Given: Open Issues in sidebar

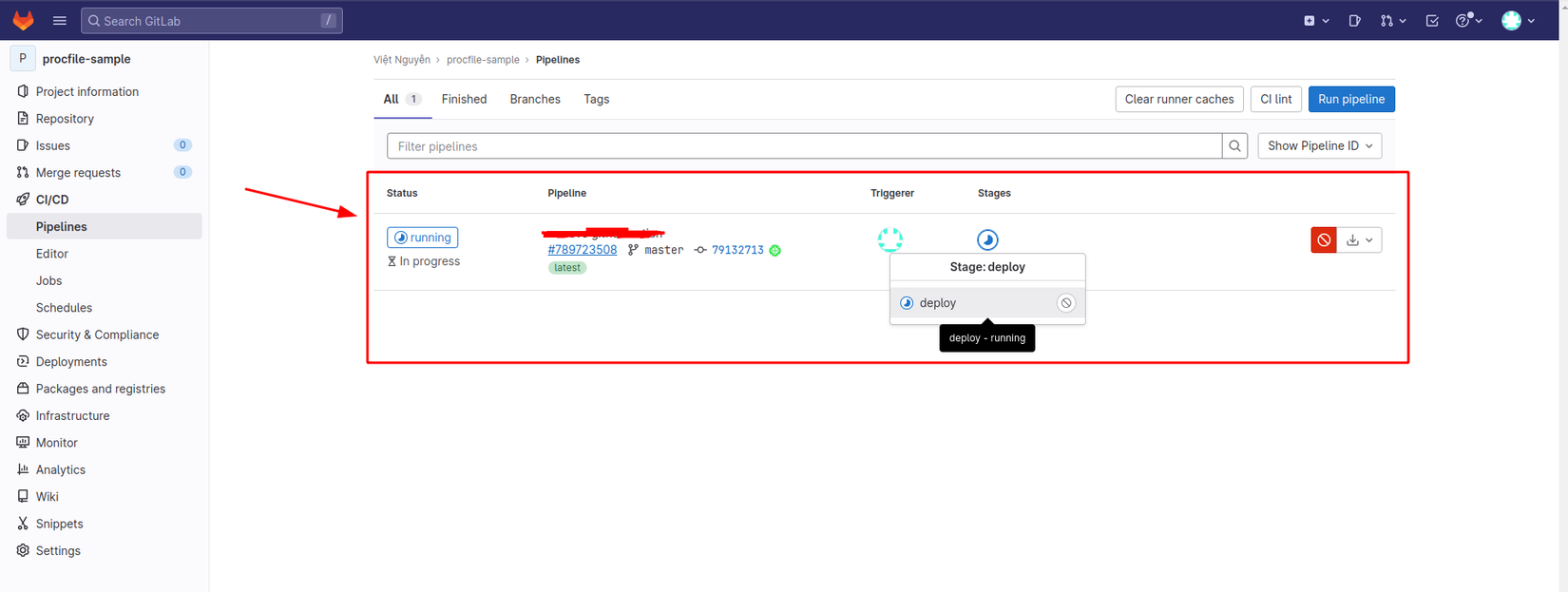Looking at the screenshot, I should click(x=53, y=145).
